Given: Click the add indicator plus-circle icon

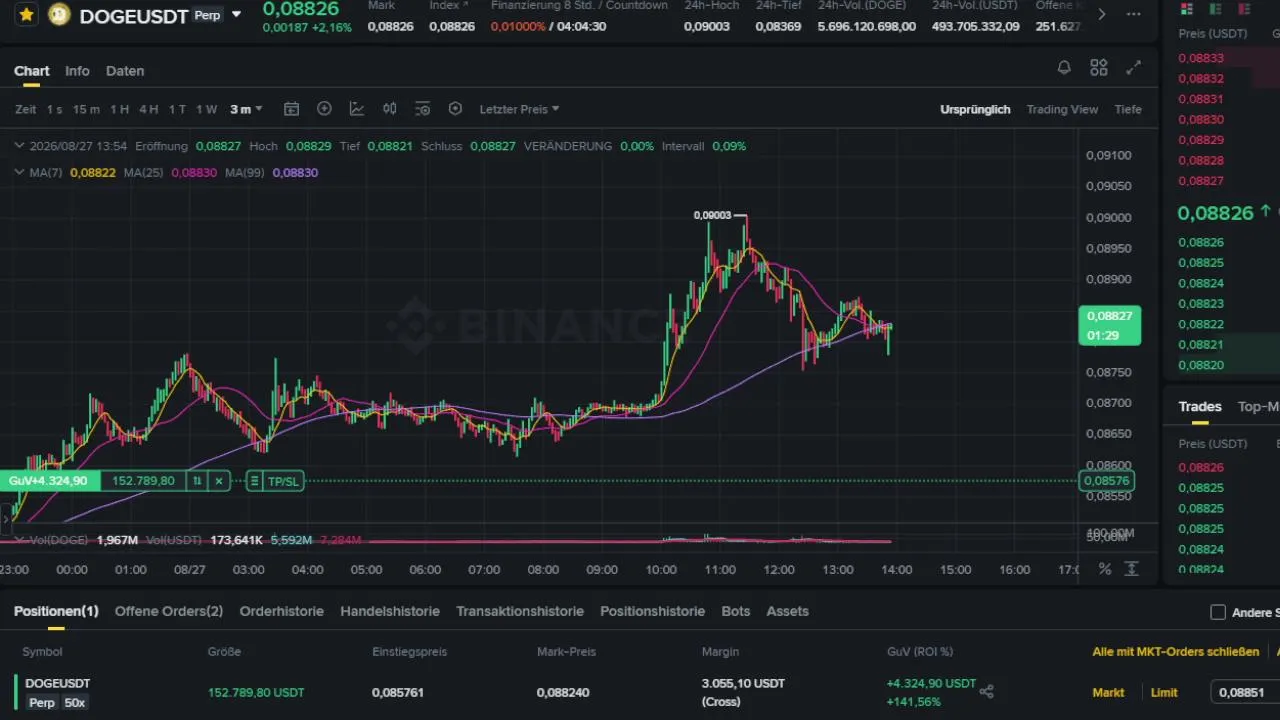Looking at the screenshot, I should tap(324, 109).
